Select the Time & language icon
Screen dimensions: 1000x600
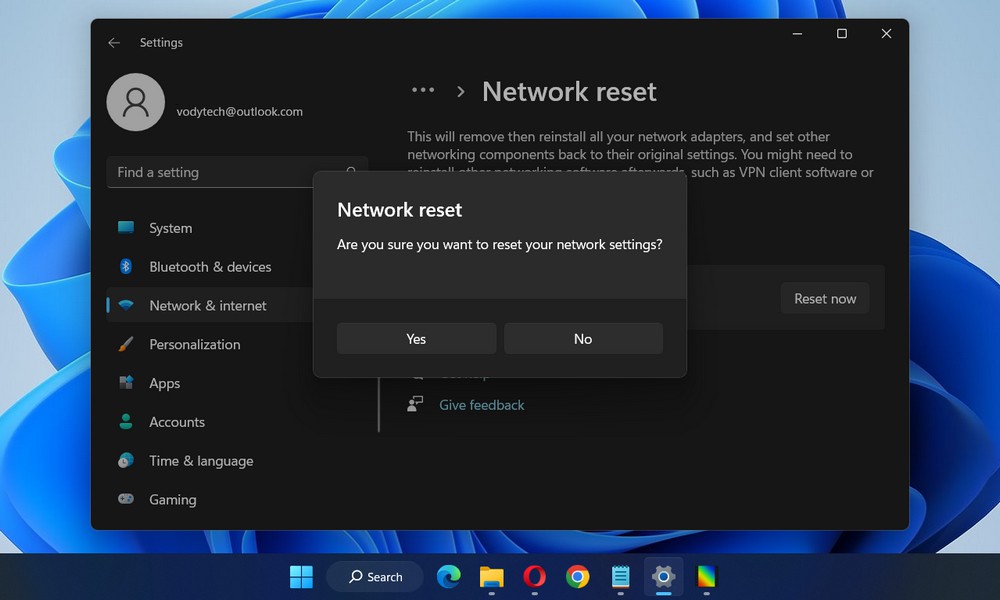126,461
